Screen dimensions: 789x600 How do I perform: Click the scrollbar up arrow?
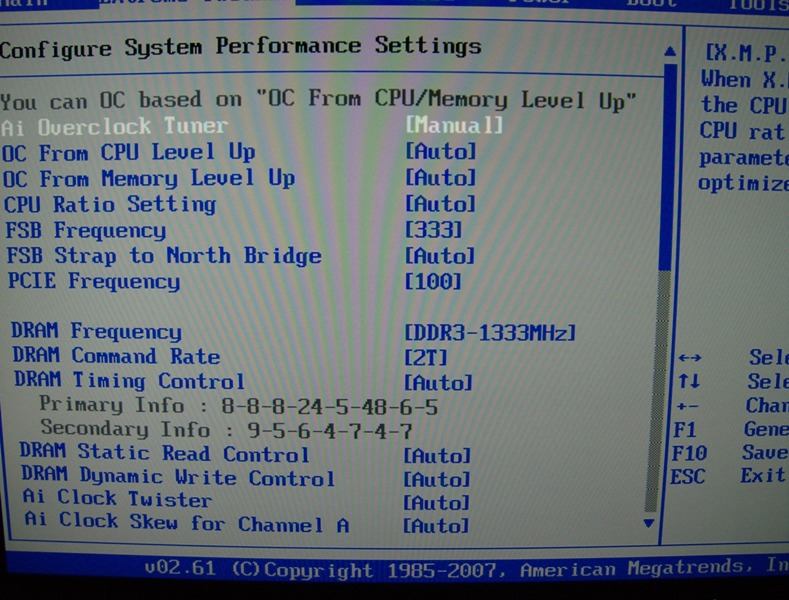coord(670,51)
